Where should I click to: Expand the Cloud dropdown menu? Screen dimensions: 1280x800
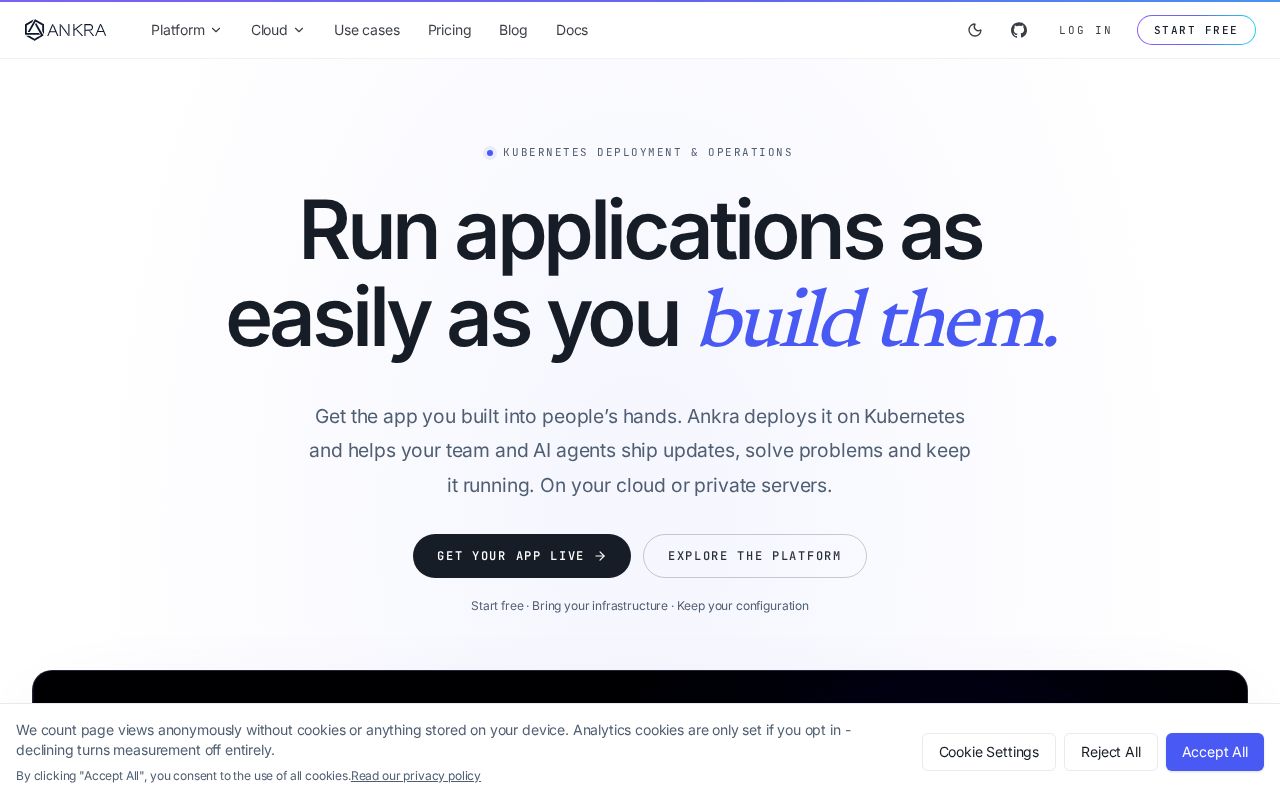tap(278, 30)
